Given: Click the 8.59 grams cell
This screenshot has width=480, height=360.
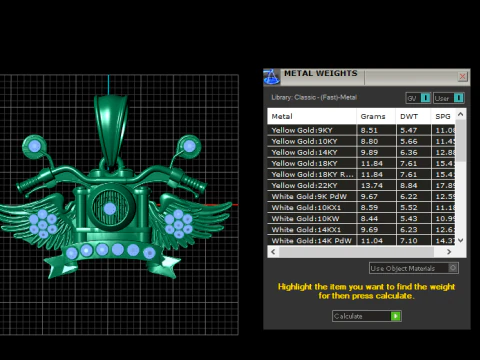Looking at the screenshot, I should coord(376,207).
